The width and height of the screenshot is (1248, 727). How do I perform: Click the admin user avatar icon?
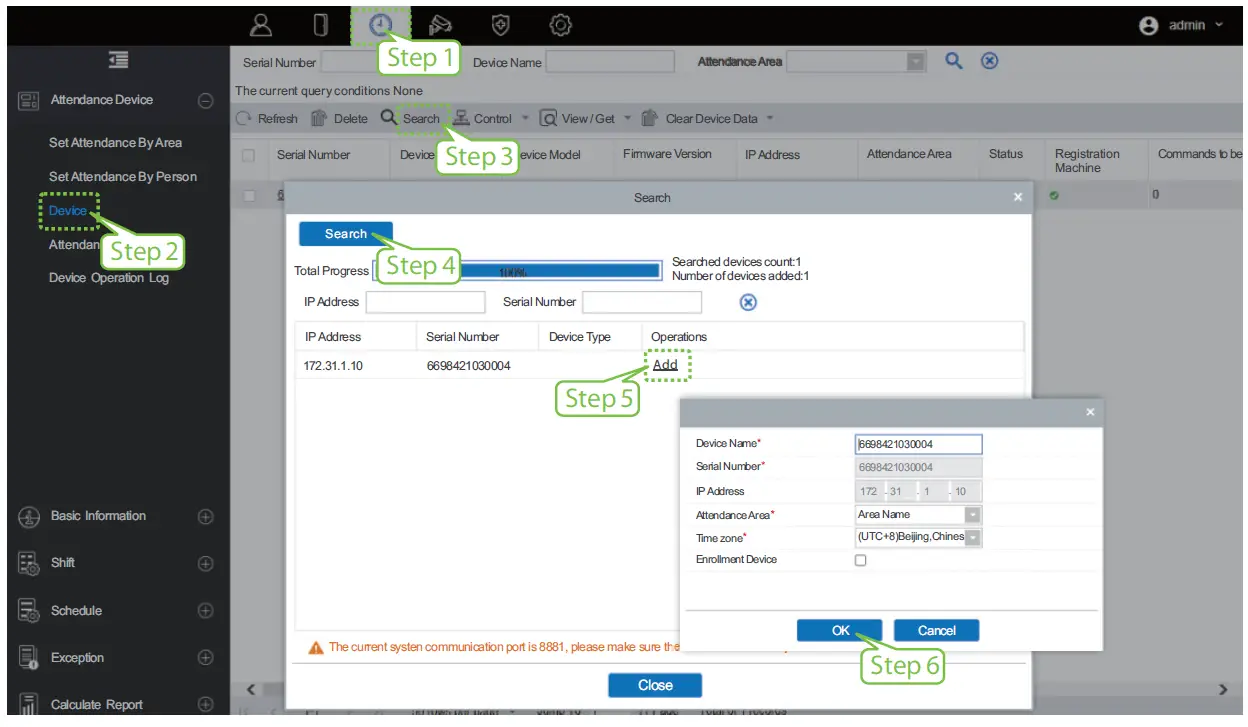tap(1149, 26)
